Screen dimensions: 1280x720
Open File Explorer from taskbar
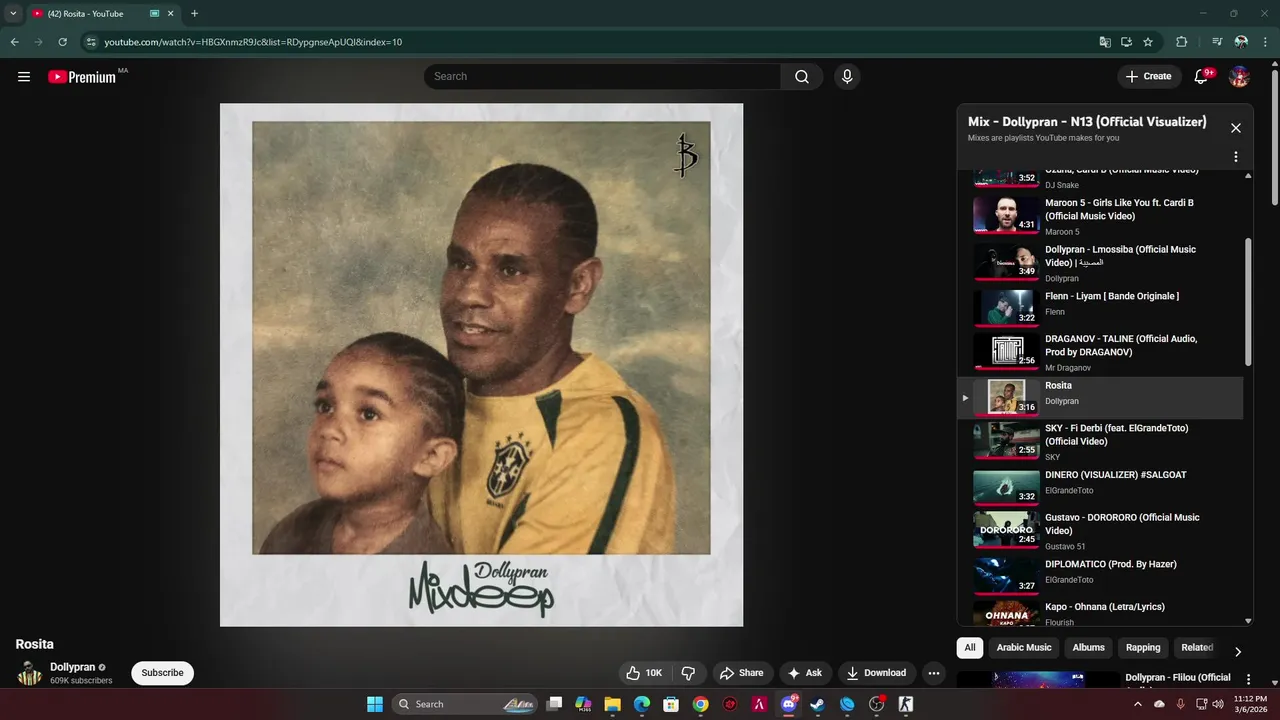(612, 704)
